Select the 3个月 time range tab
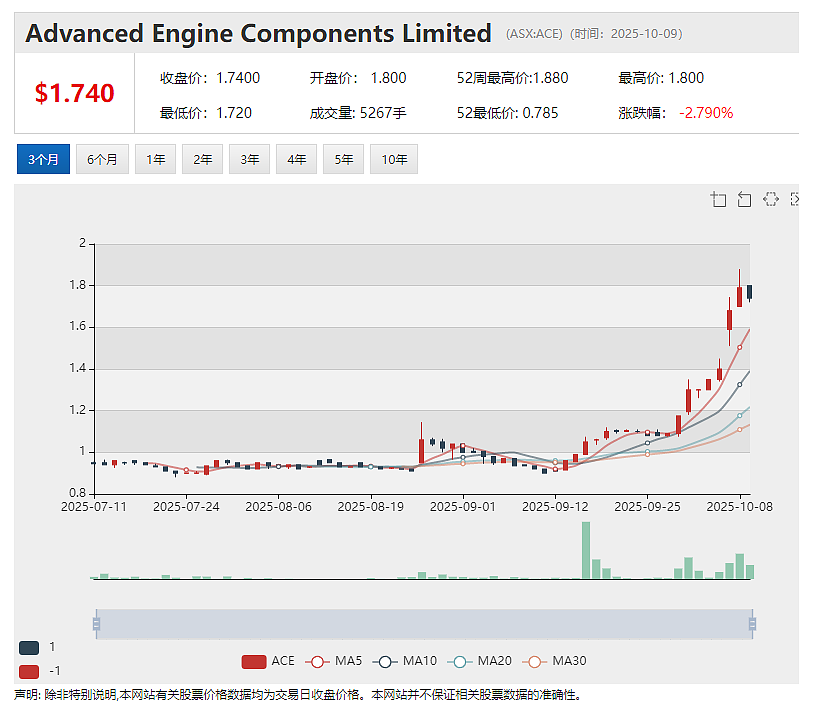 [43, 159]
